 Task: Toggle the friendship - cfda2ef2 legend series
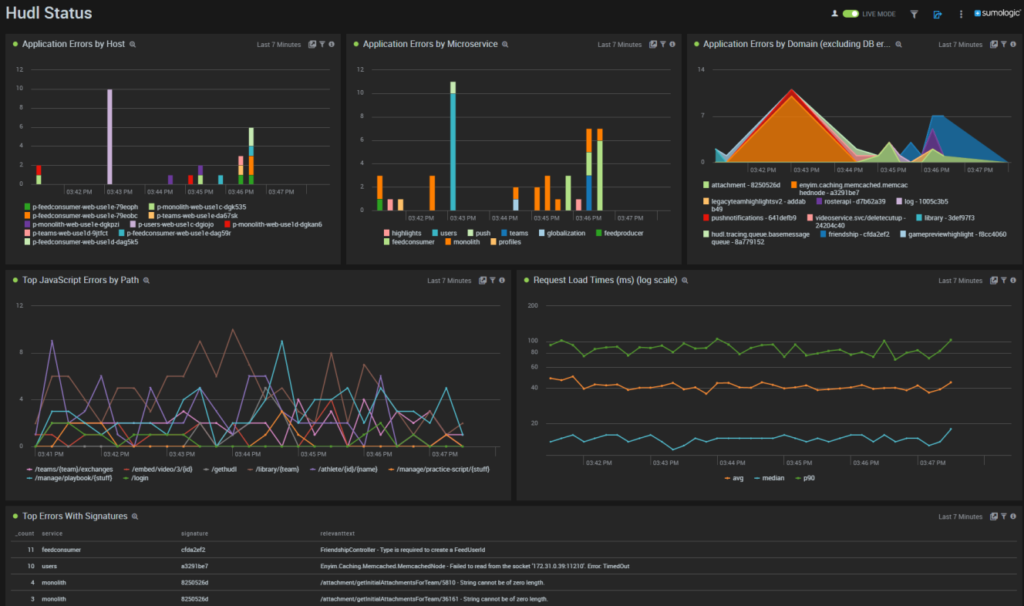tap(855, 234)
